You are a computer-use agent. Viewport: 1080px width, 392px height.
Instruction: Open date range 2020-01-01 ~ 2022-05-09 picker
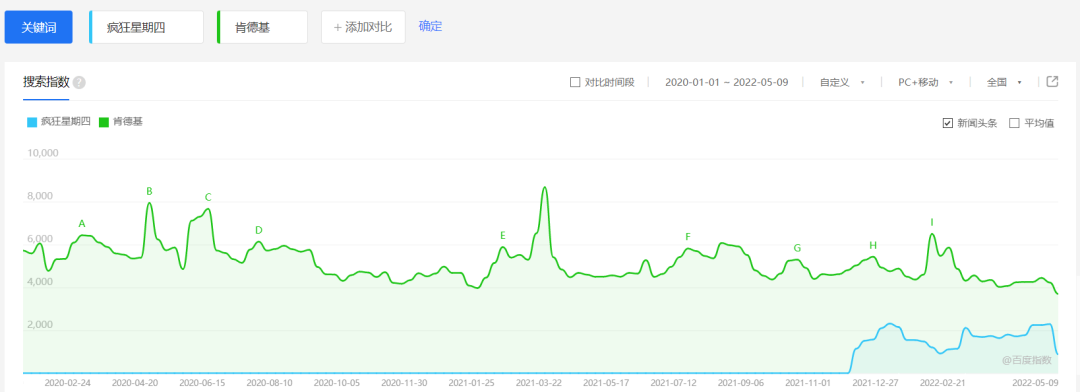727,83
